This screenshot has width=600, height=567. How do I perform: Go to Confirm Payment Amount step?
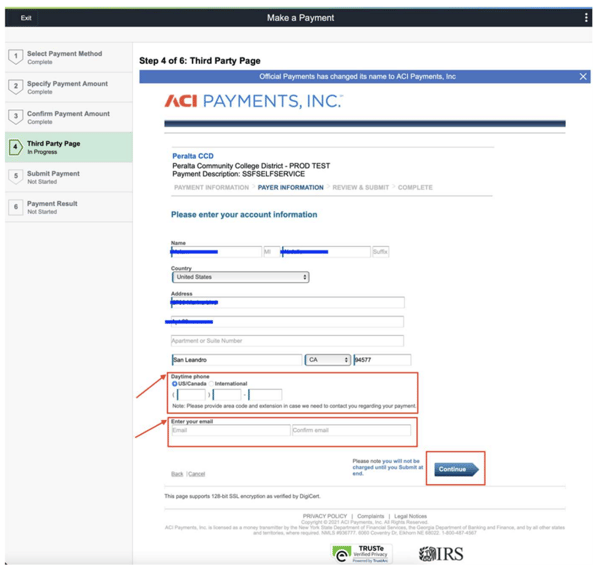(69, 117)
